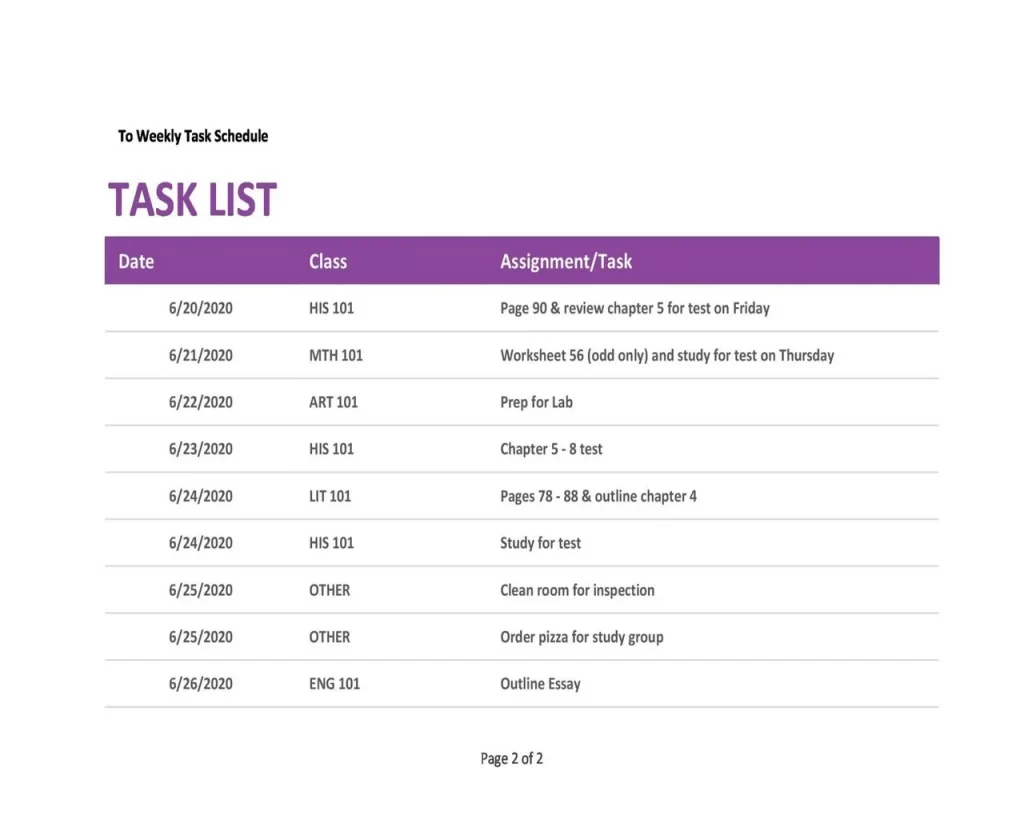Select the Assignment/Task column header
The image size is (1024, 819).
point(566,261)
